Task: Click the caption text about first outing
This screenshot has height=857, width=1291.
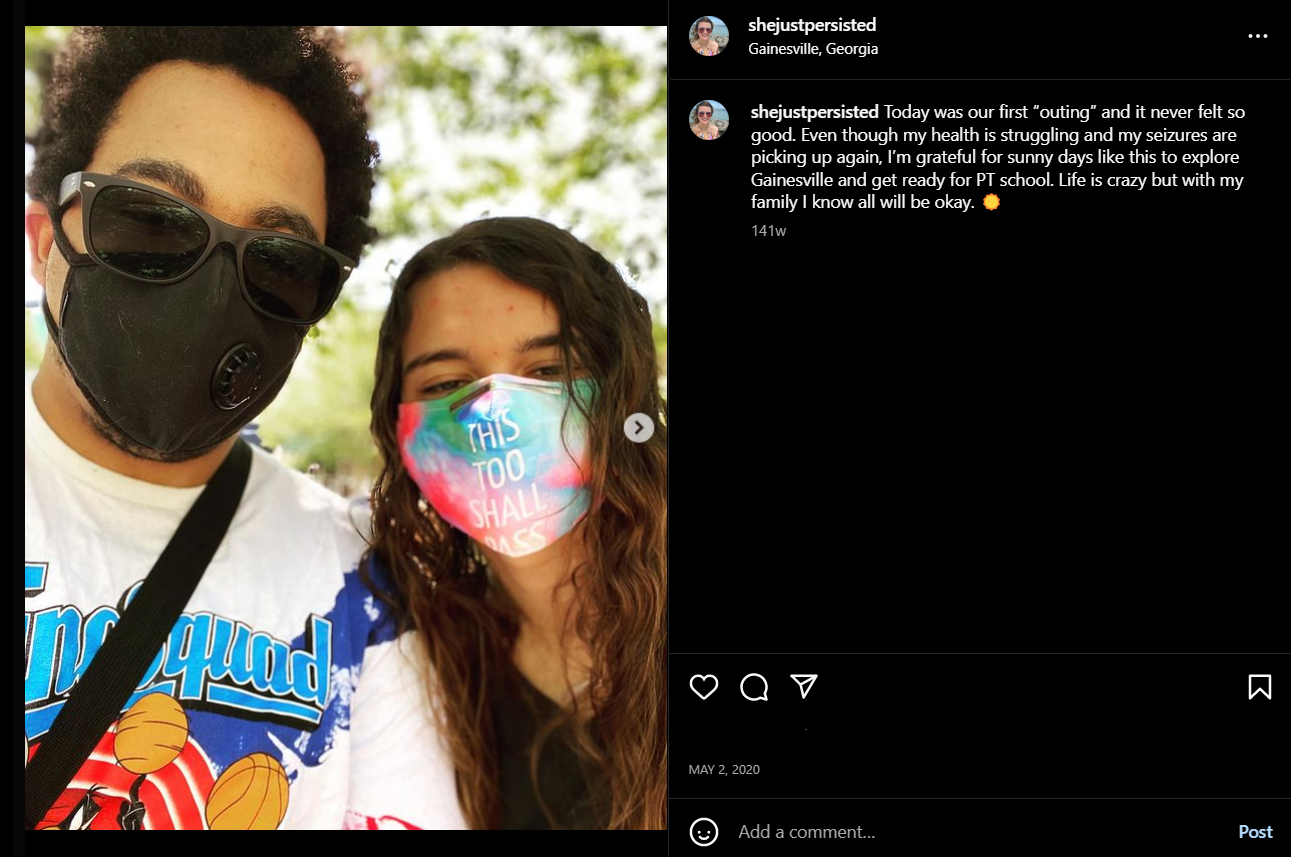Action: point(998,157)
